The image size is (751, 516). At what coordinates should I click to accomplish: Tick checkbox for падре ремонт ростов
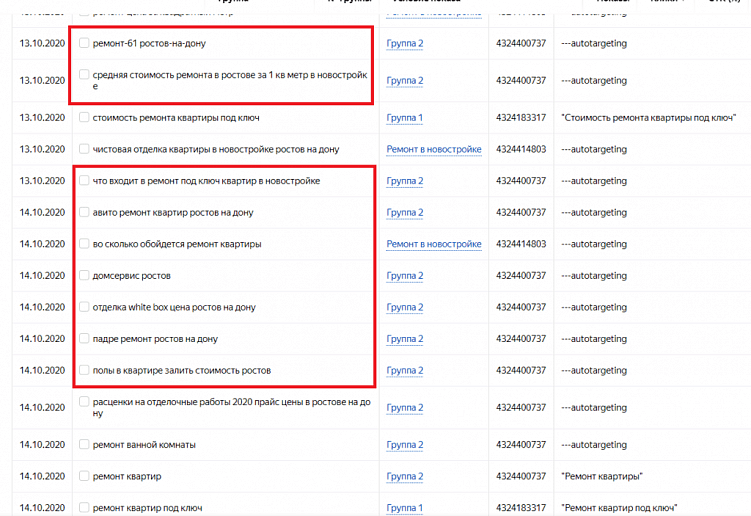pos(84,338)
